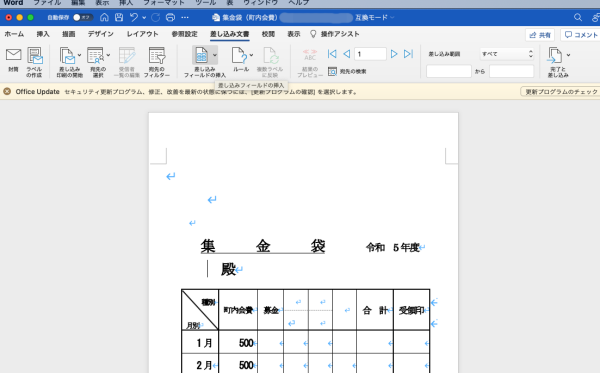Viewport: 600px width, 373px height.
Task: Undo the last action
Action: point(134,17)
